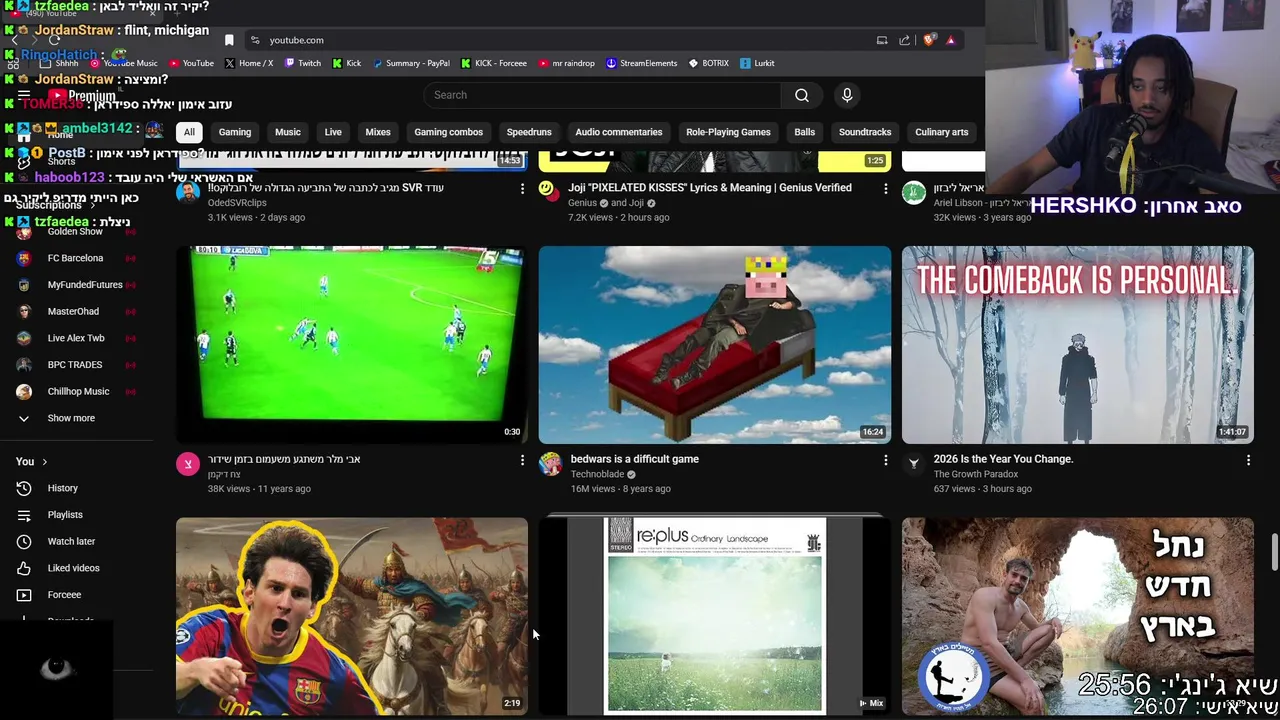The width and height of the screenshot is (1280, 720).
Task: Open Live Alex Twb subscription channel
Action: coord(76,338)
